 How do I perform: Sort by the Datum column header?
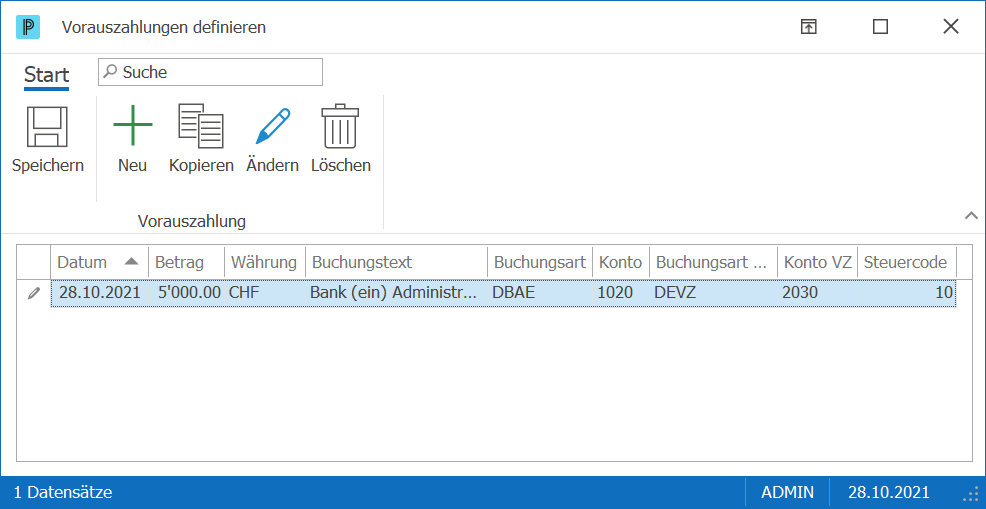click(99, 262)
